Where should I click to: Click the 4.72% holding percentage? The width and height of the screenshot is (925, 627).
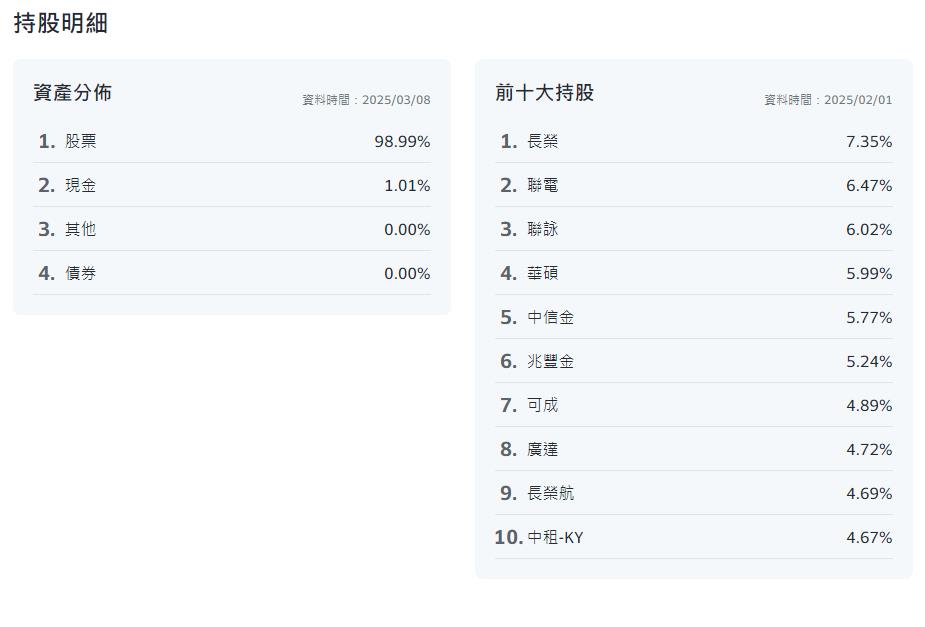869,449
